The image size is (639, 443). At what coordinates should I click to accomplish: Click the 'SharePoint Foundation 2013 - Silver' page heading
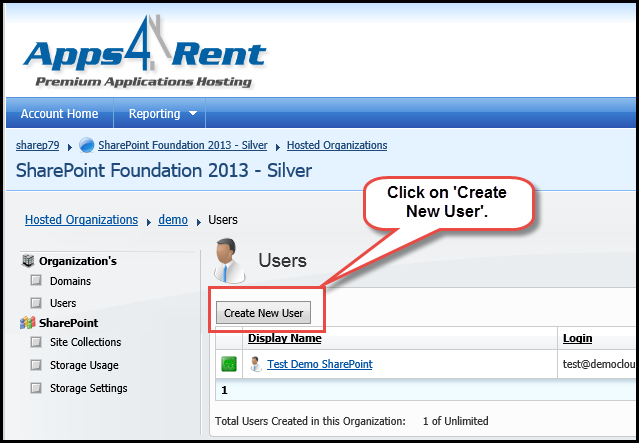click(x=164, y=170)
